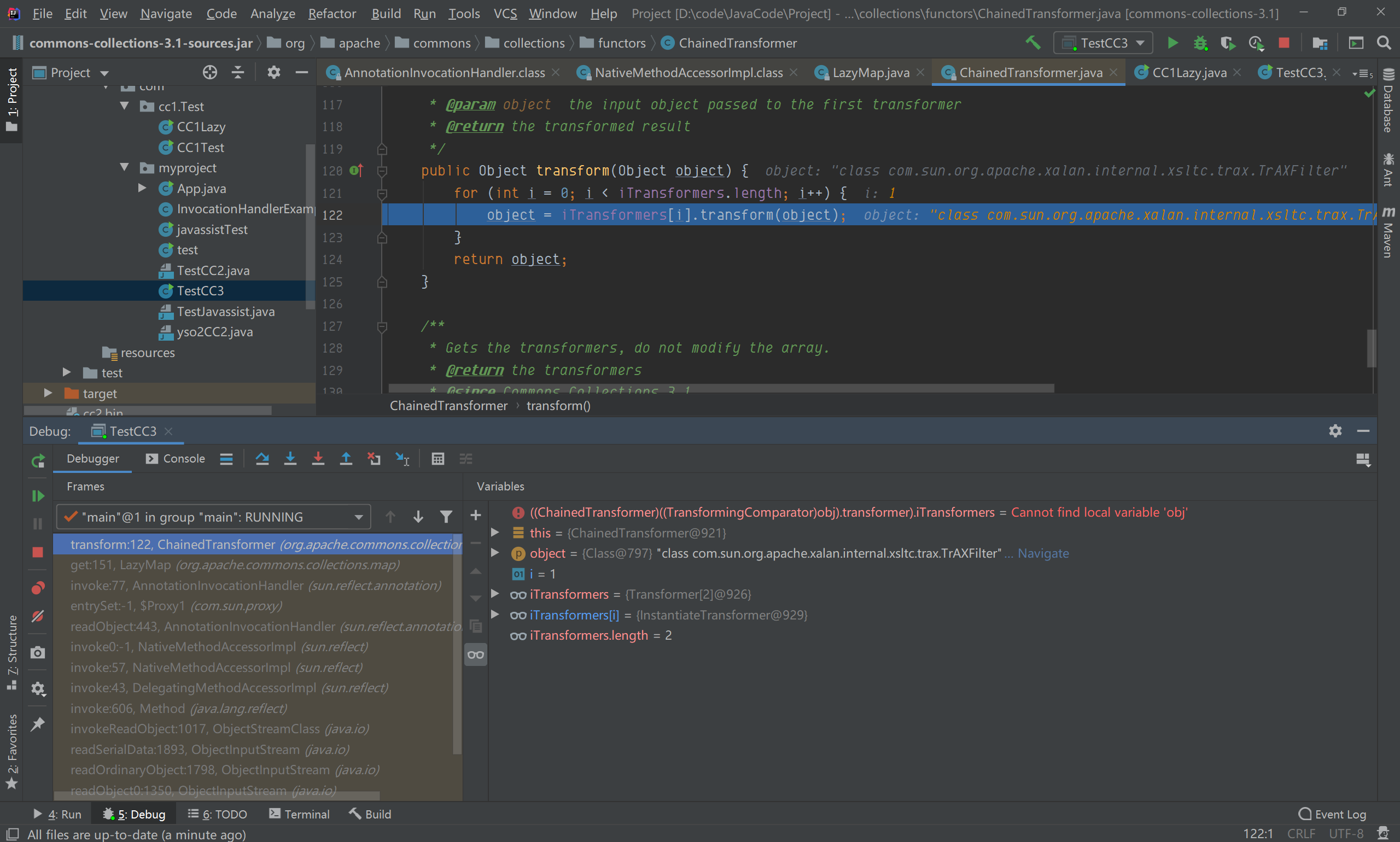Expand the iTransformers variable node
1400x842 pixels.
495,594
